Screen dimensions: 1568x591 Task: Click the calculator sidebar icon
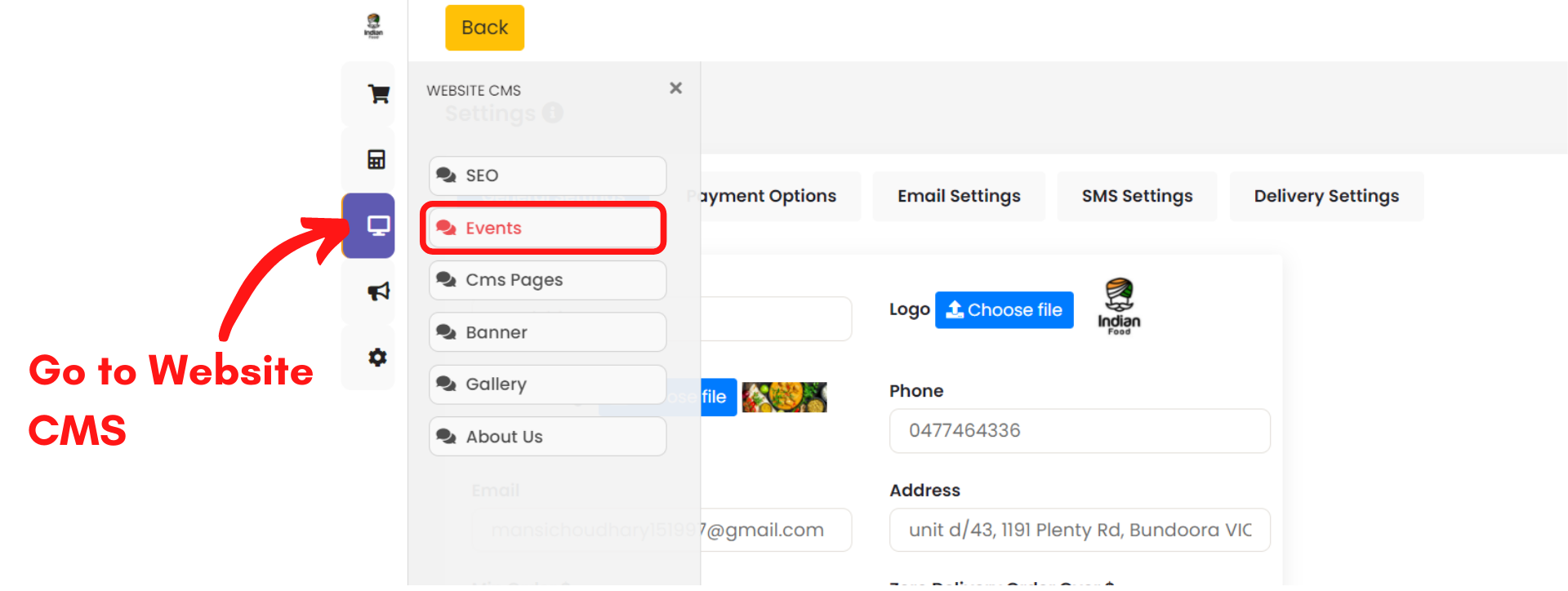click(x=376, y=159)
